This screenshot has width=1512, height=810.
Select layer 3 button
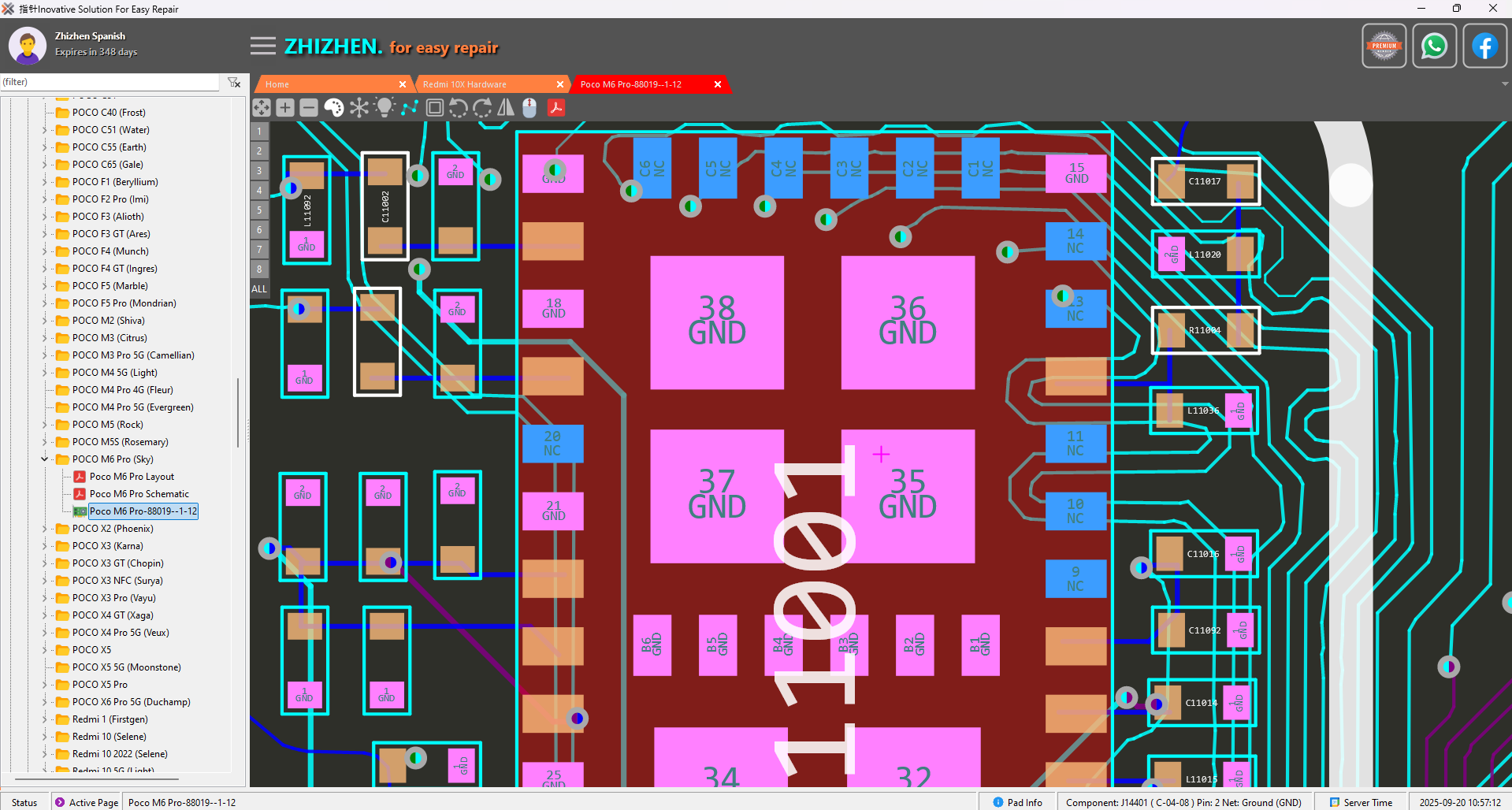coord(259,170)
